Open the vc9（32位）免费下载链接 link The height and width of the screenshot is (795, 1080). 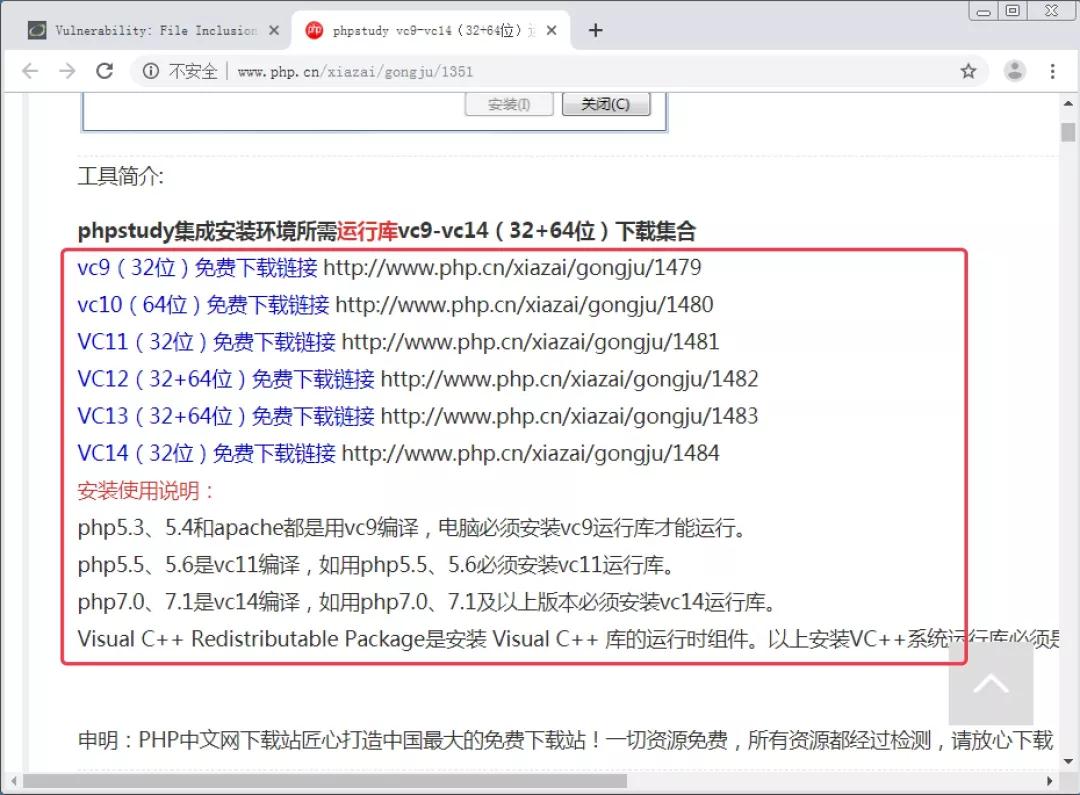point(198,267)
